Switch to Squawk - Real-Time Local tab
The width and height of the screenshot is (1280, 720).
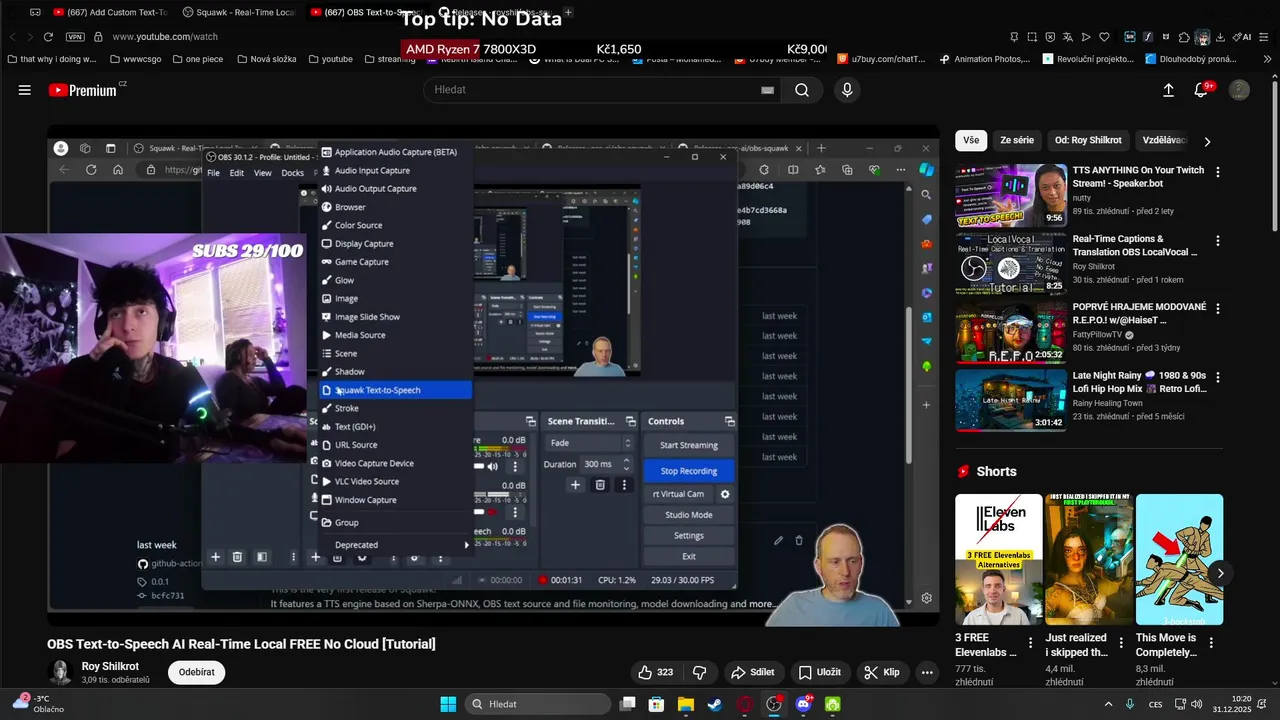(240, 12)
